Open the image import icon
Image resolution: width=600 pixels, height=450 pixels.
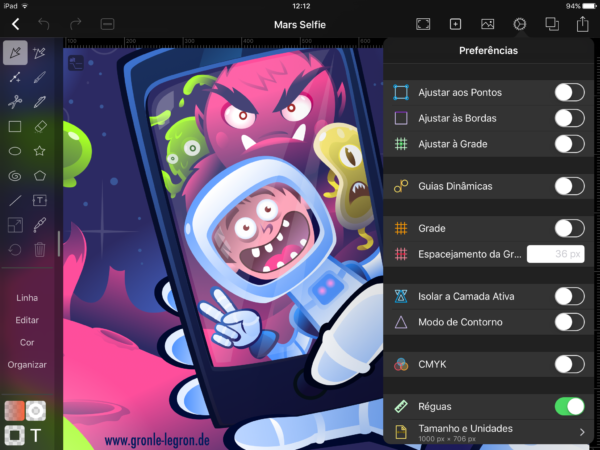(487, 24)
